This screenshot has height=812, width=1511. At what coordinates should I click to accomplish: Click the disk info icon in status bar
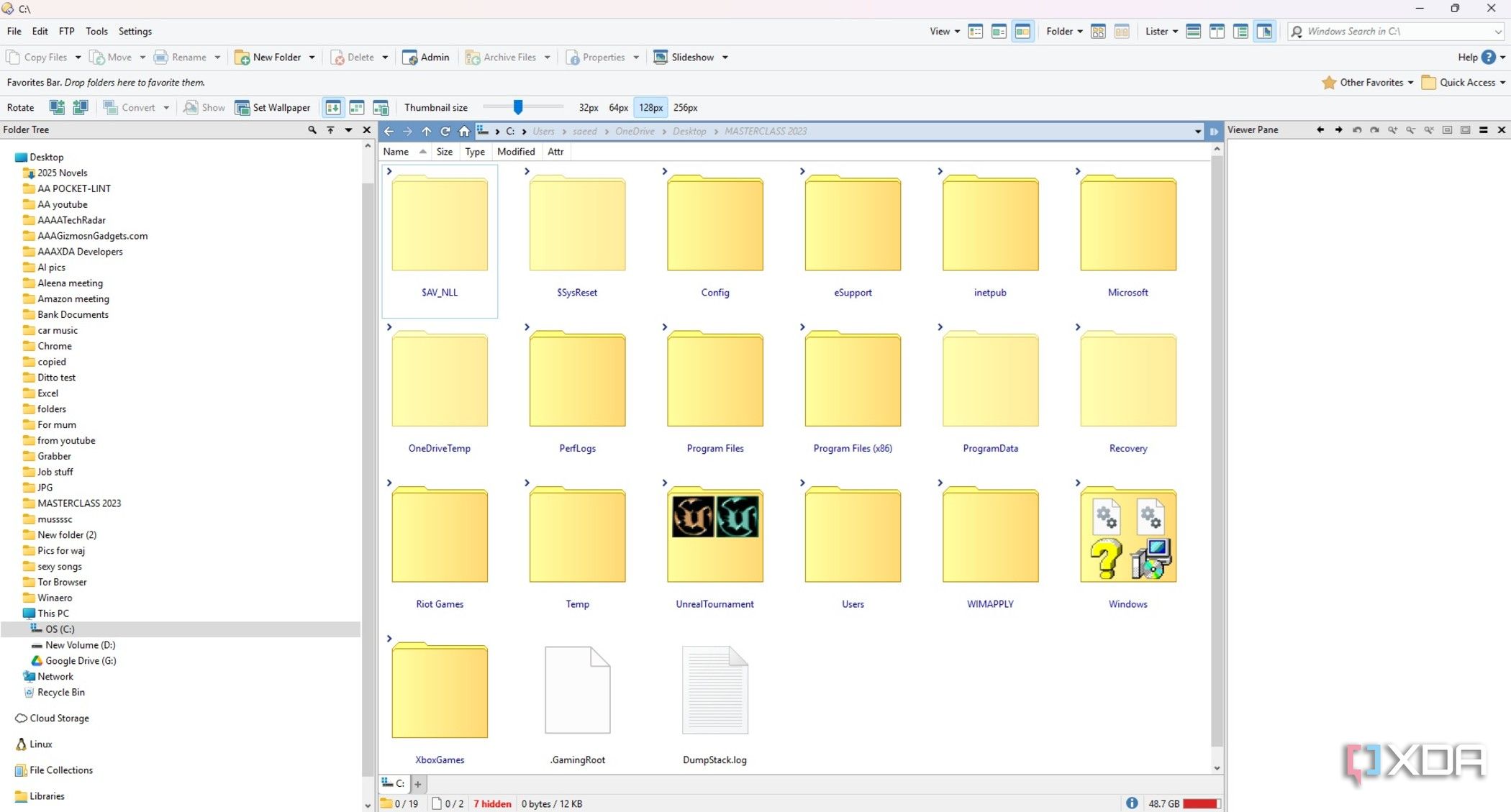[1132, 803]
